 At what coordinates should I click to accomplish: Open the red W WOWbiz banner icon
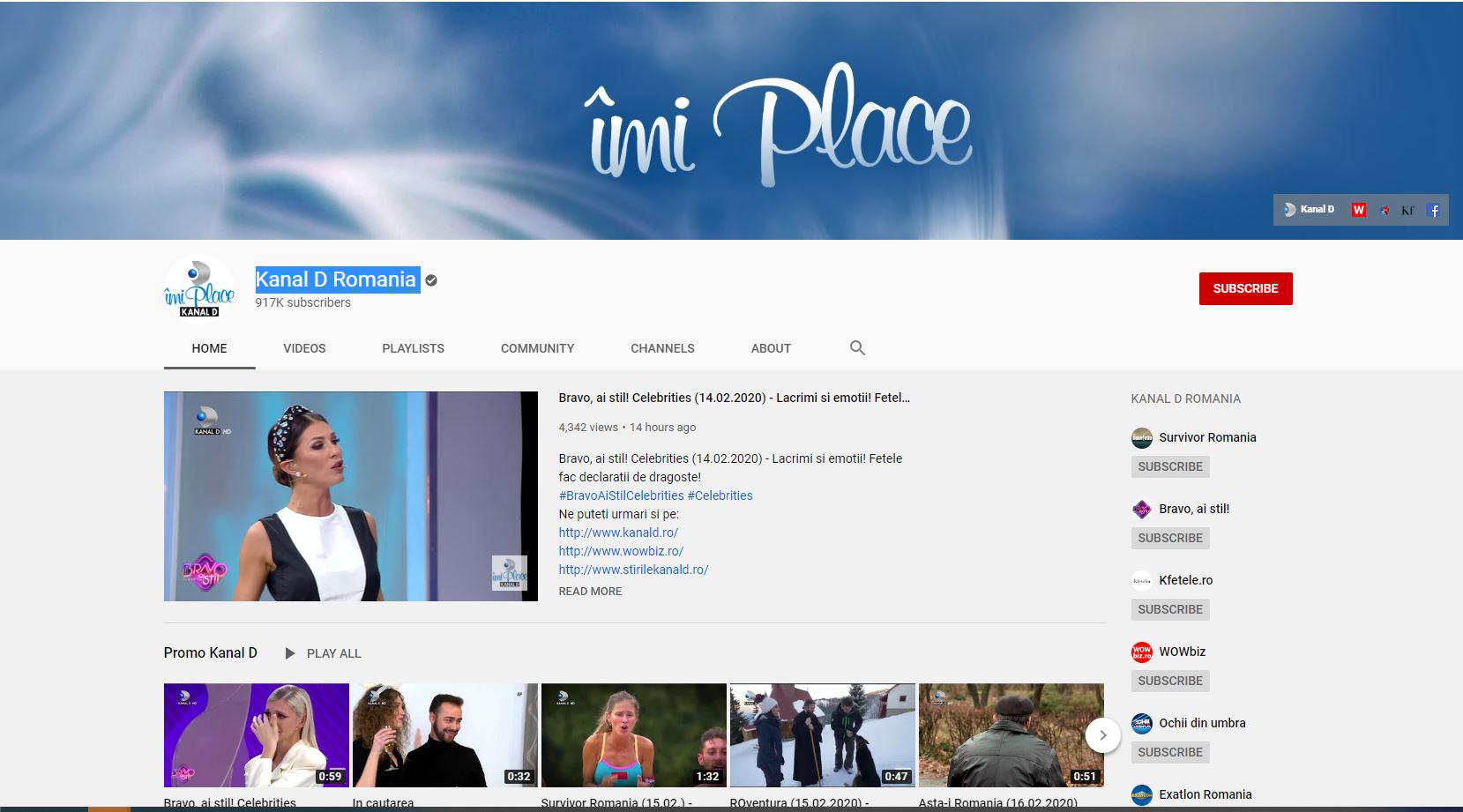pos(1358,210)
